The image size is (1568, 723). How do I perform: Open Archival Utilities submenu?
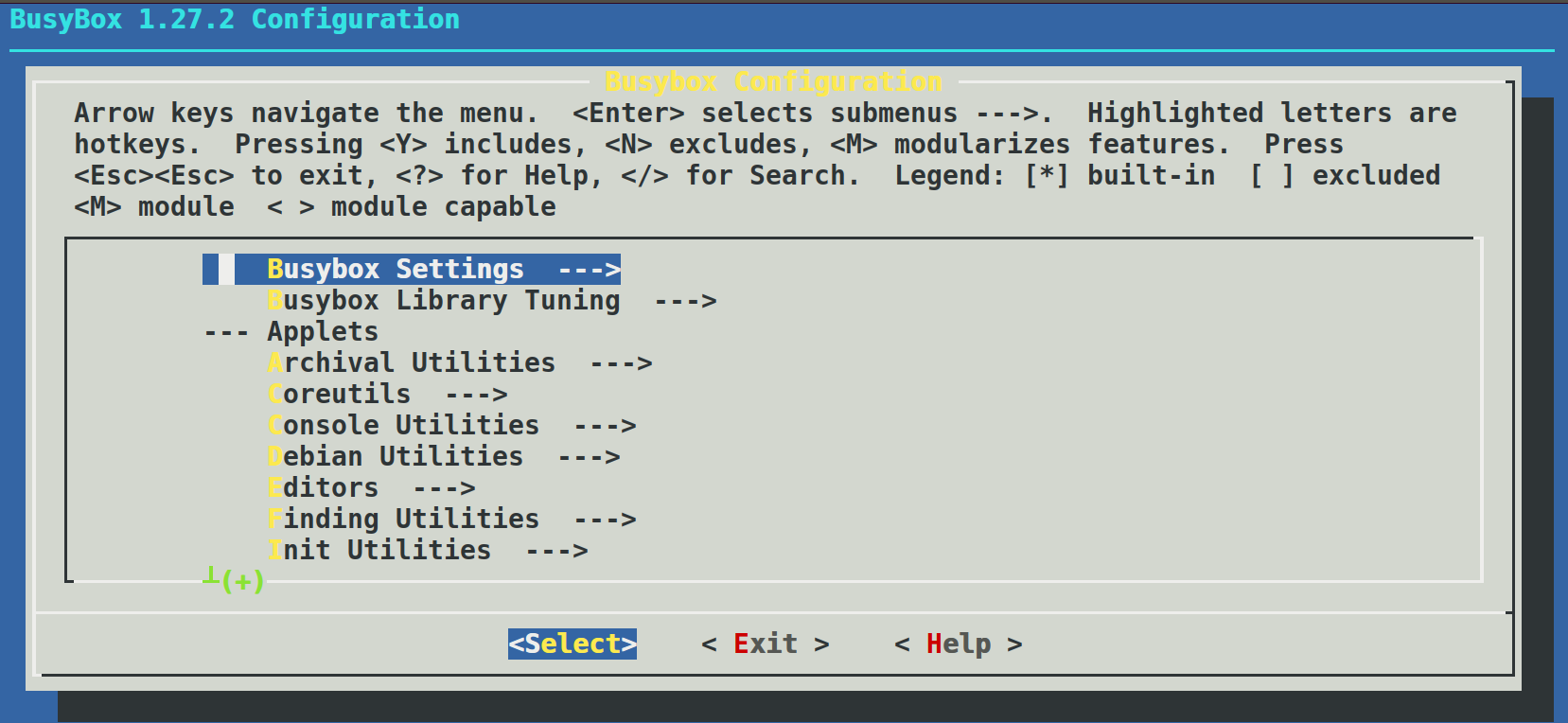(x=460, y=363)
